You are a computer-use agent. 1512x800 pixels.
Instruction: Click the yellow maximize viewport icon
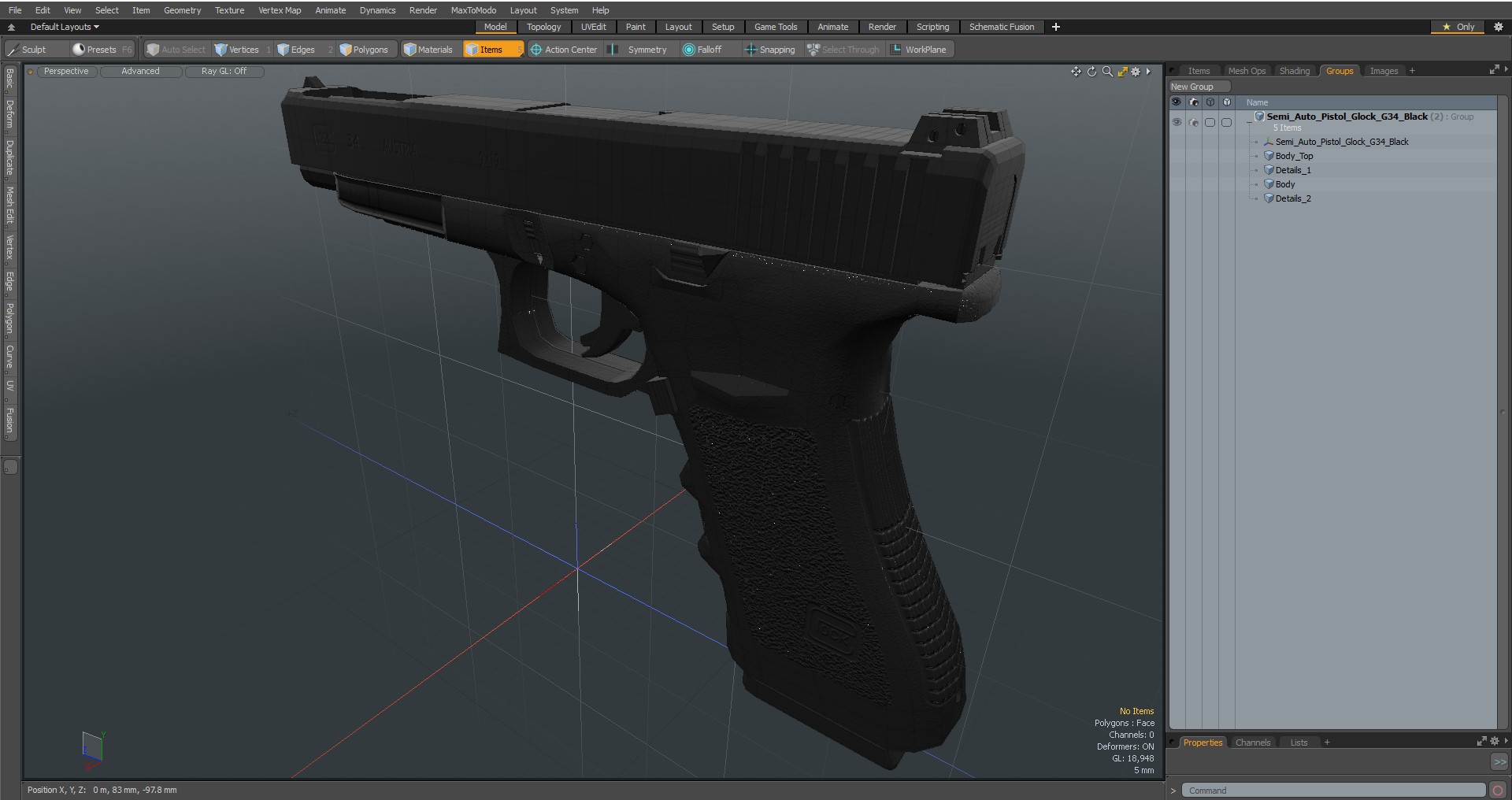1122,72
